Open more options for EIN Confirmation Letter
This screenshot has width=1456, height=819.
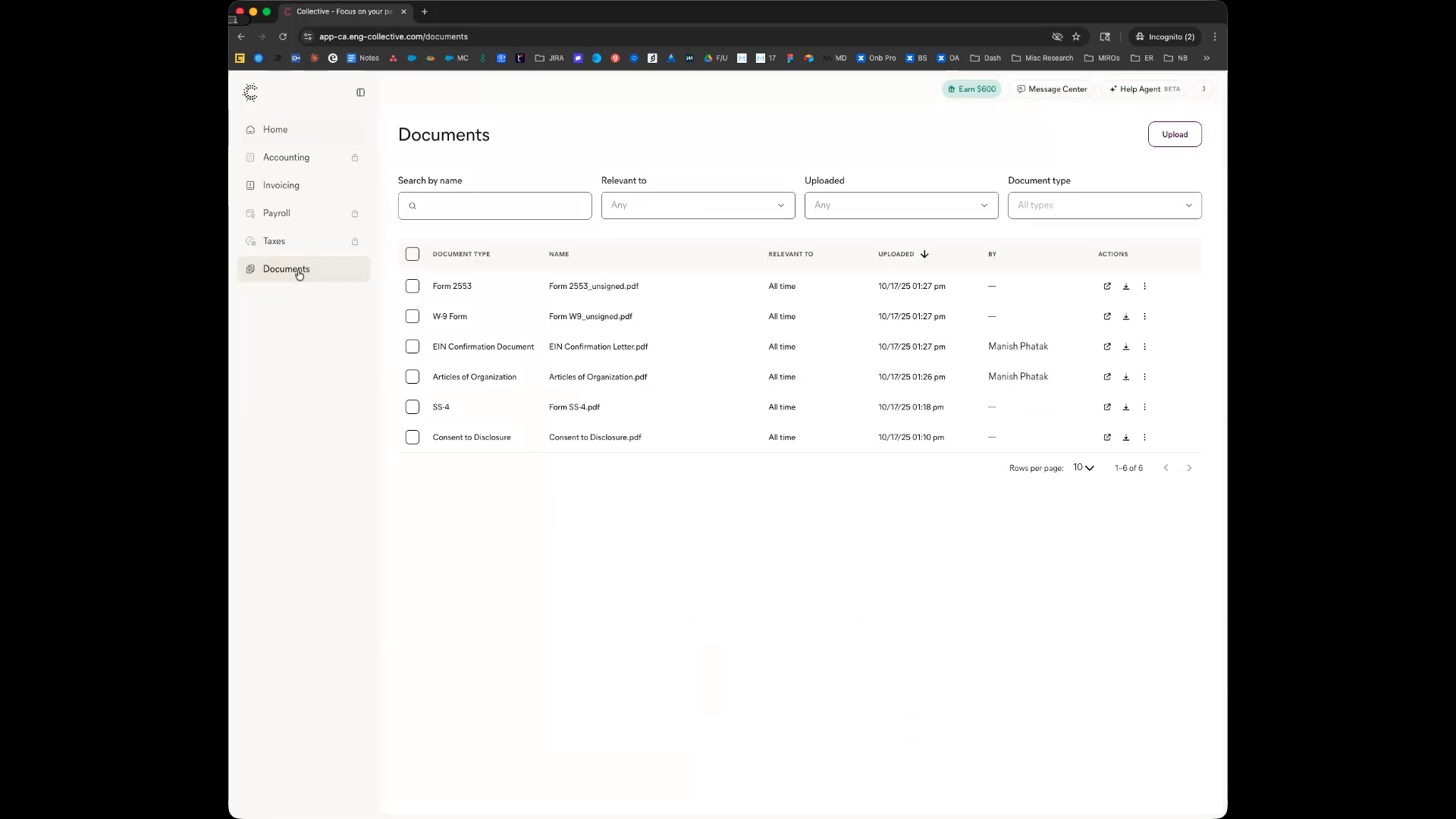tap(1144, 347)
